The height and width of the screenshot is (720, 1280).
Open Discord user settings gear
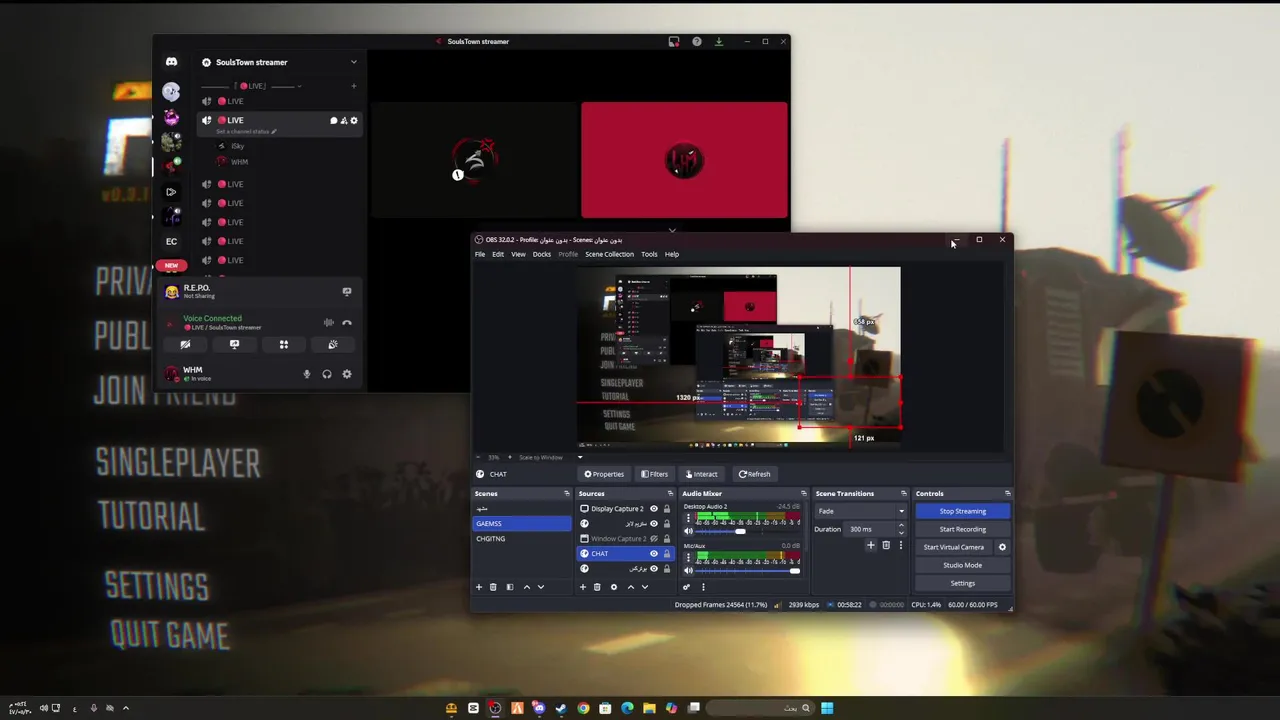pyautogui.click(x=347, y=374)
